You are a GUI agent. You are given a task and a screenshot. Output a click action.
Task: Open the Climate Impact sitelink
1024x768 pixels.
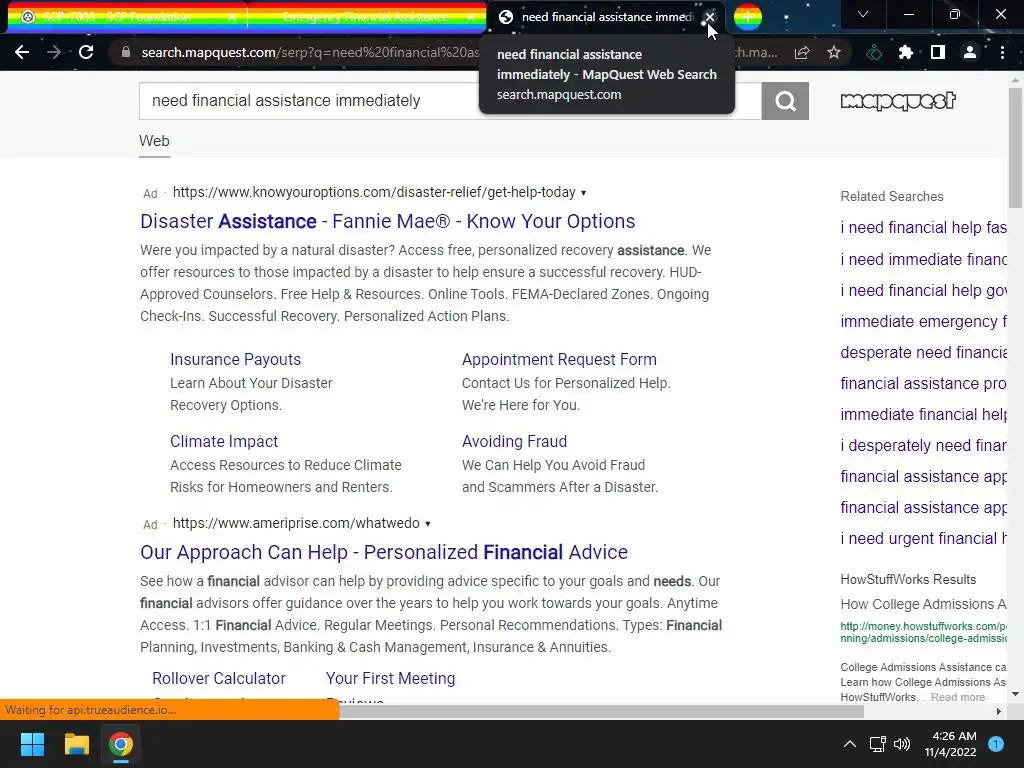click(x=224, y=441)
